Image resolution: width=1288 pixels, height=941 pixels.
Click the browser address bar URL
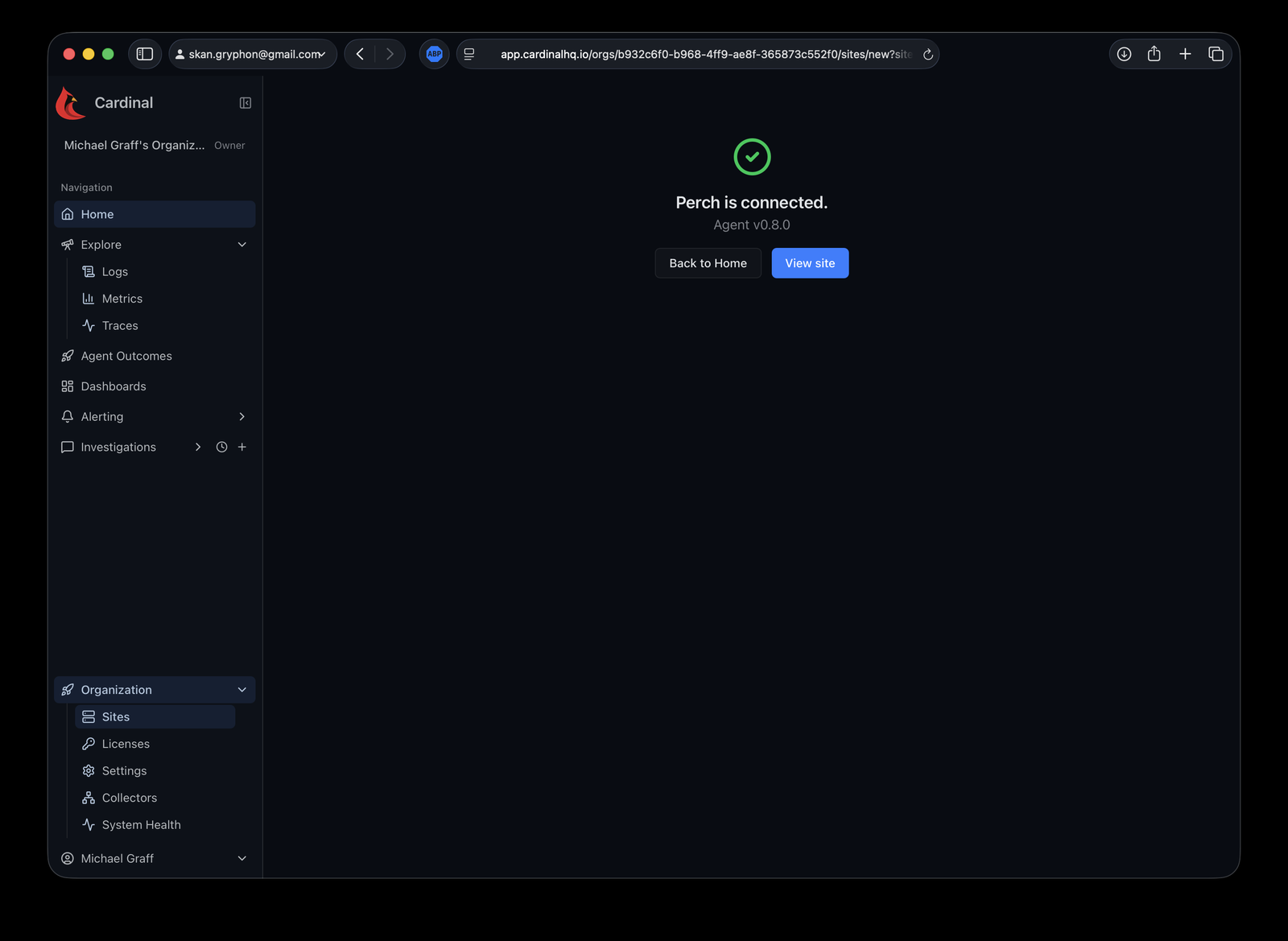[x=705, y=54]
